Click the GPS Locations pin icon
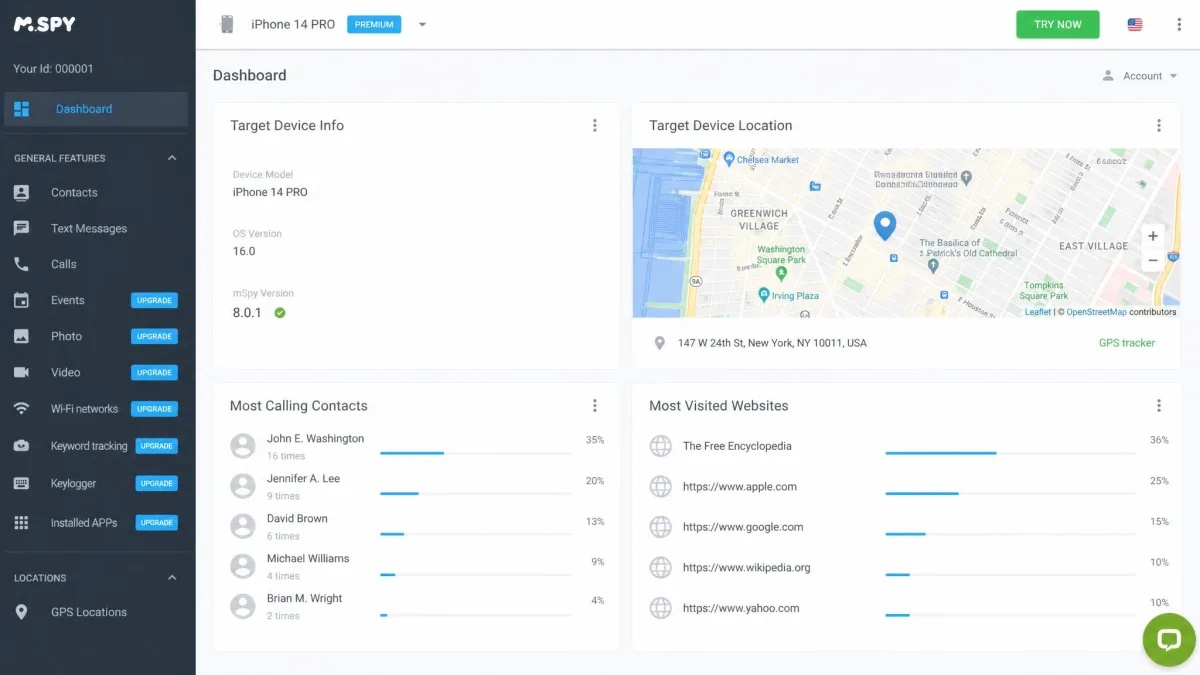 21,612
